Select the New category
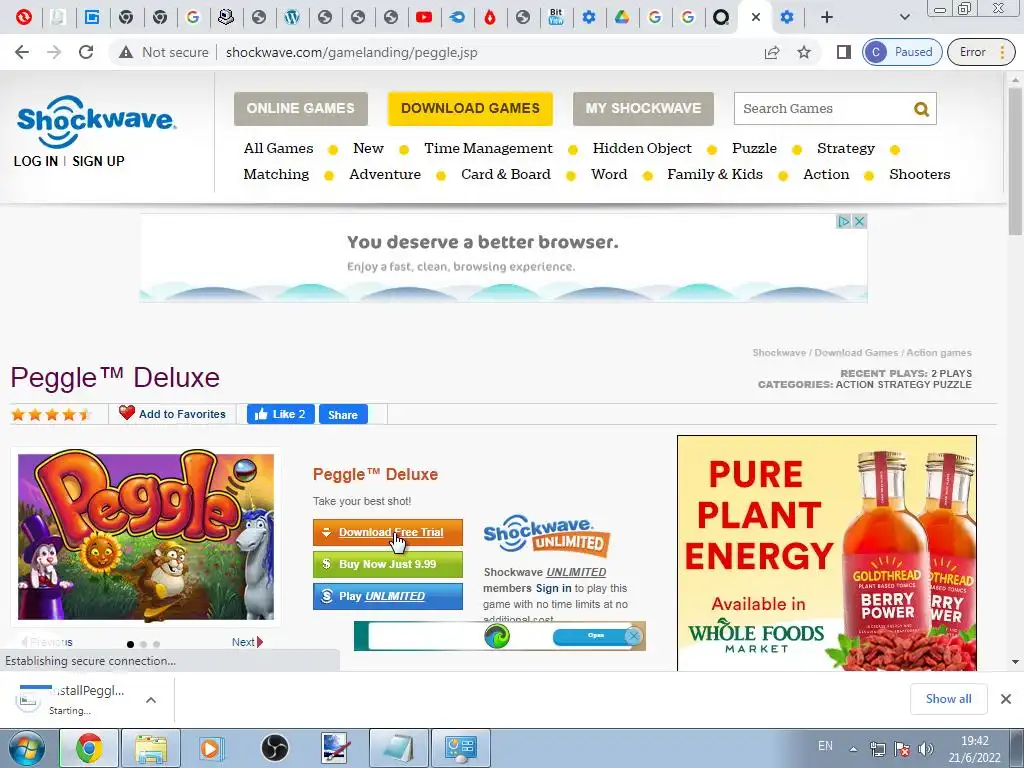 (368, 148)
